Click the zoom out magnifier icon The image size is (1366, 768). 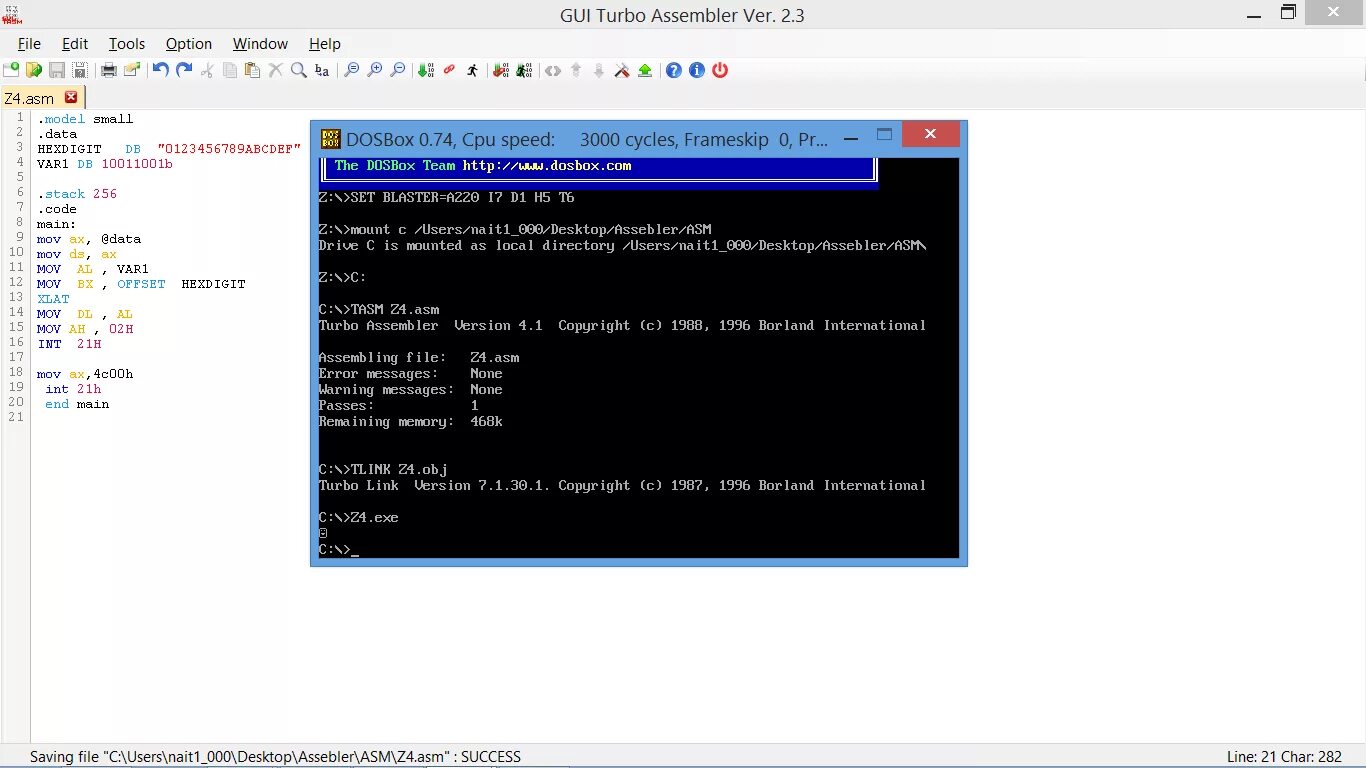pyautogui.click(x=398, y=70)
